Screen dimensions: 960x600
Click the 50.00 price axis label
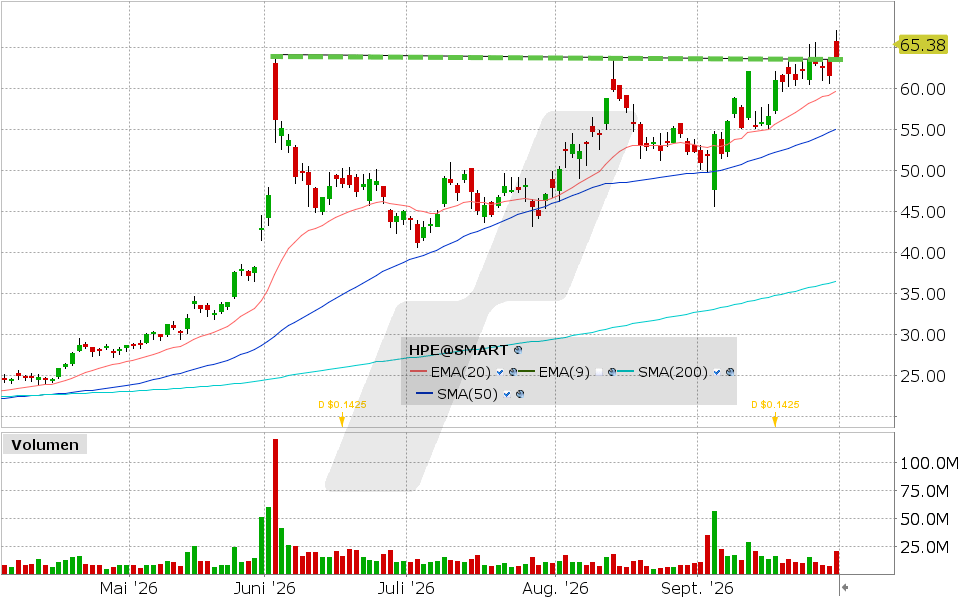pyautogui.click(x=923, y=171)
